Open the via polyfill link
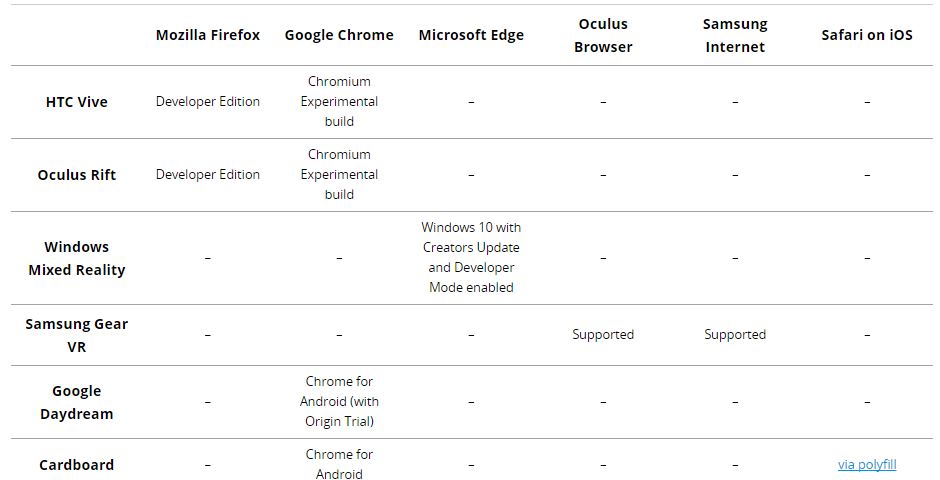Image resolution: width=940 pixels, height=480 pixels. (x=867, y=464)
